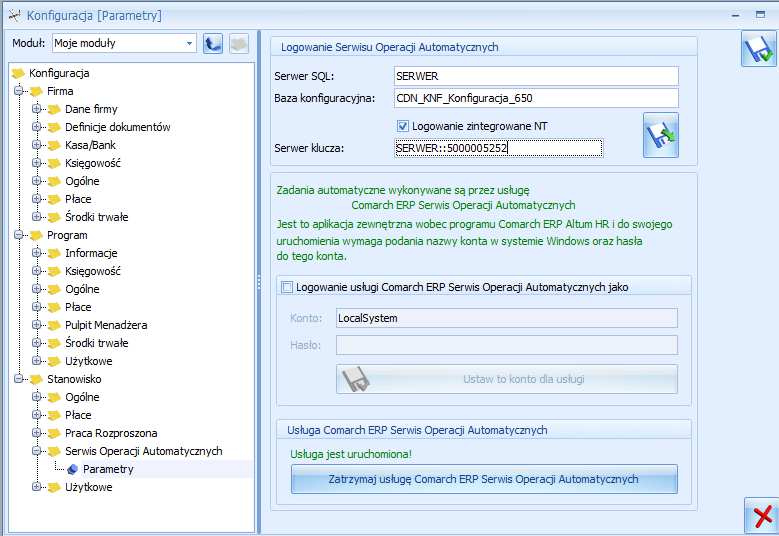
Task: Click the Praca Rozproszona folder icon
Action: pos(54,433)
